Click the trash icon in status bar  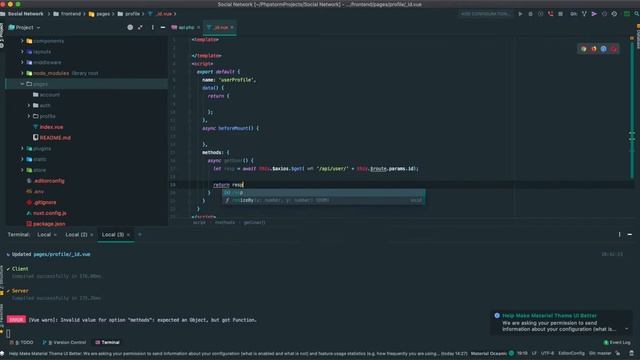631,353
